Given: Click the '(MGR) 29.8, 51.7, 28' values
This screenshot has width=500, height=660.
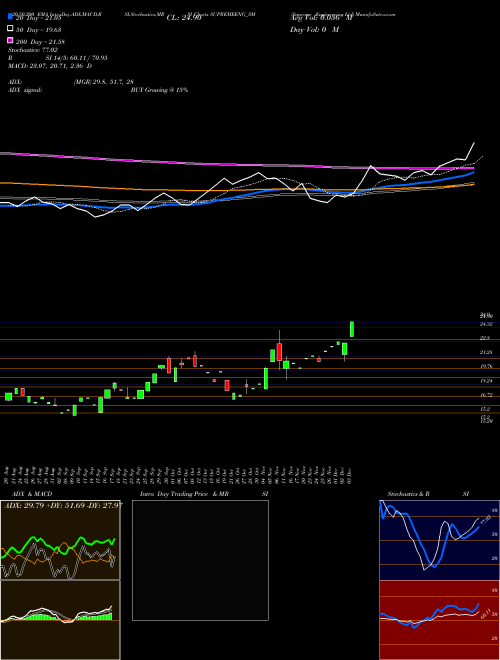Looking at the screenshot, I should click(x=104, y=82).
